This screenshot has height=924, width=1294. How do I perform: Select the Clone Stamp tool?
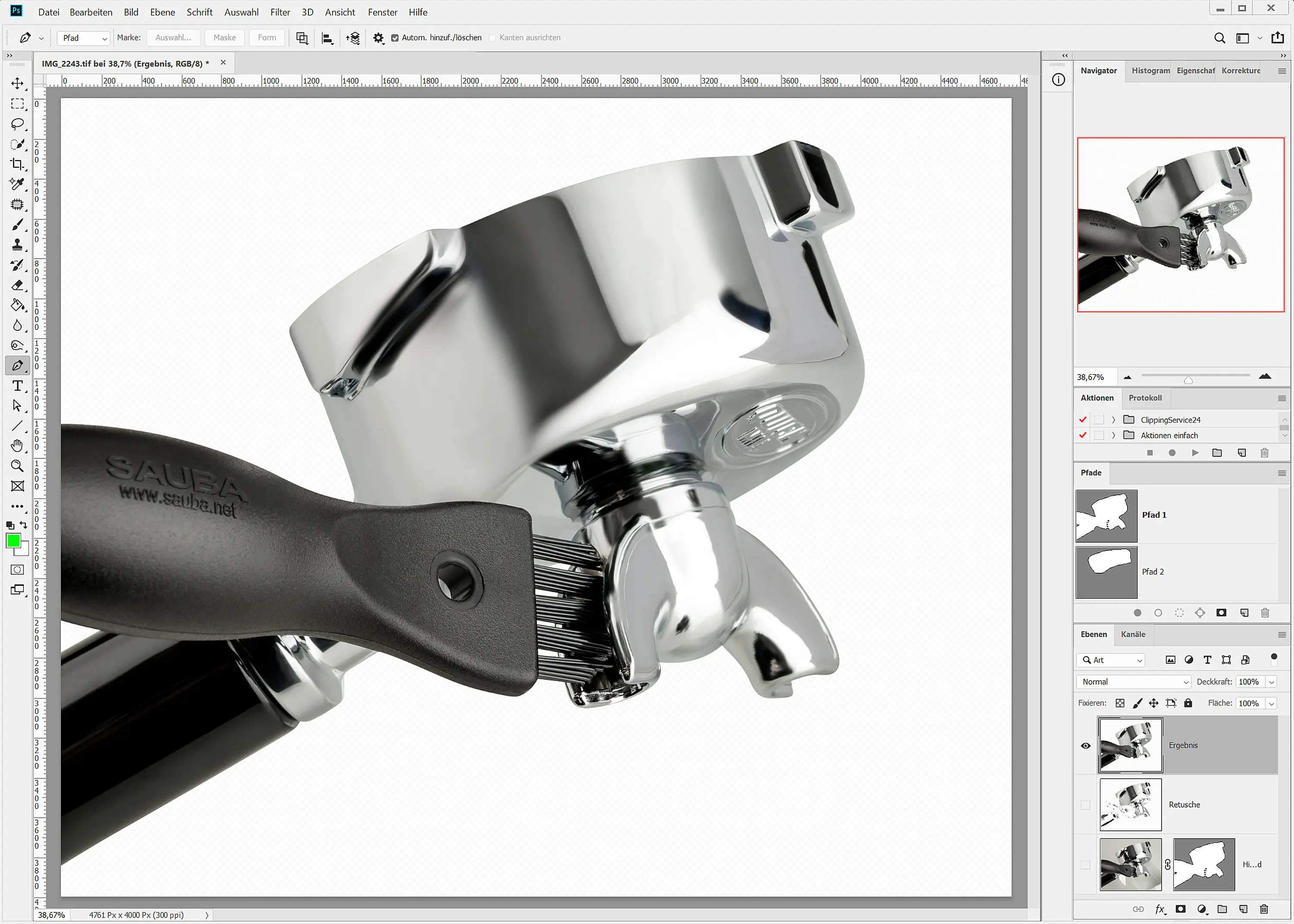(x=17, y=245)
